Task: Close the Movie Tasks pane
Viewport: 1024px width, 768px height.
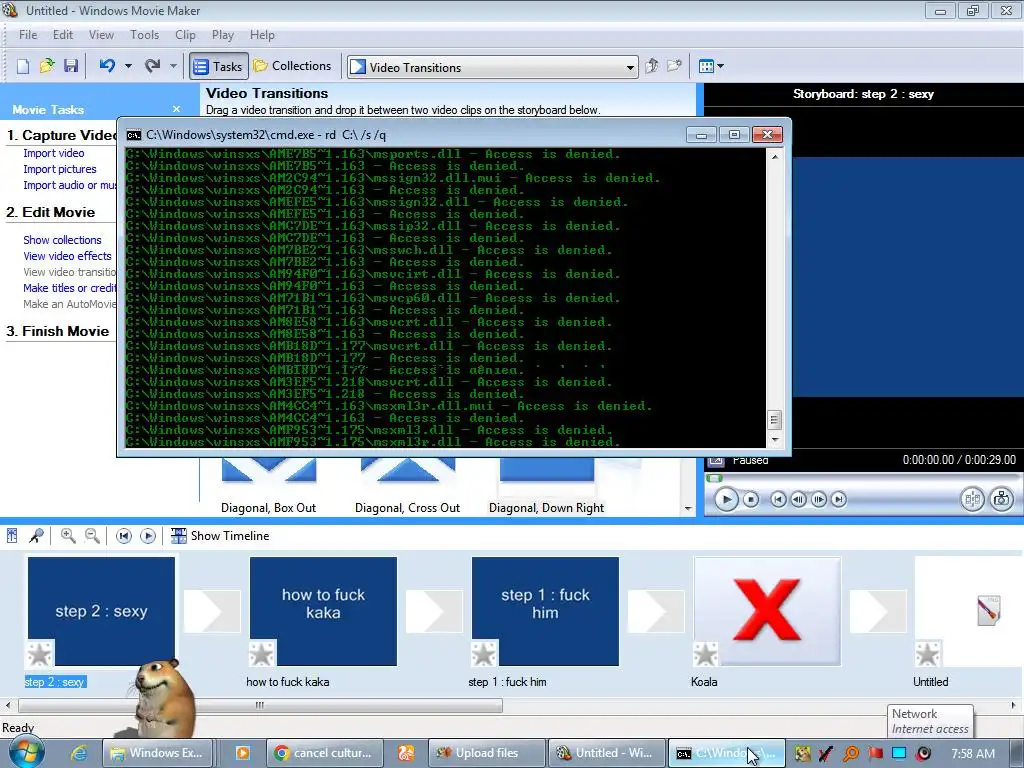Action: pos(176,109)
